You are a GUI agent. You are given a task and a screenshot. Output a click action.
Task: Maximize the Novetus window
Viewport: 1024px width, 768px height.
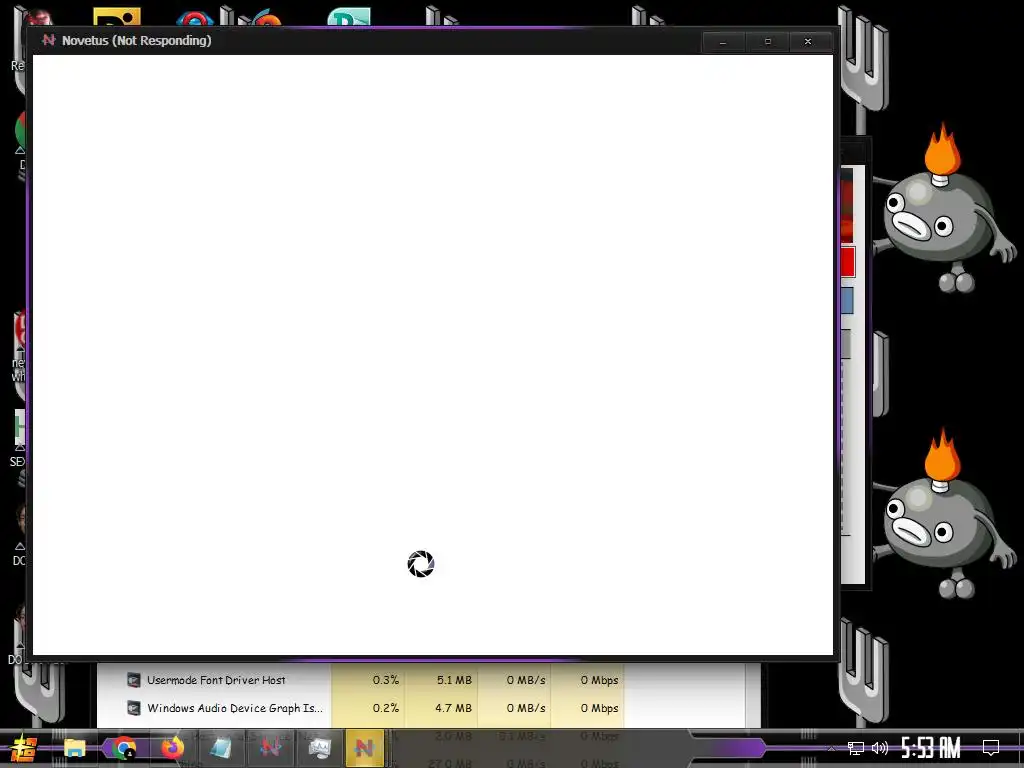[767, 41]
